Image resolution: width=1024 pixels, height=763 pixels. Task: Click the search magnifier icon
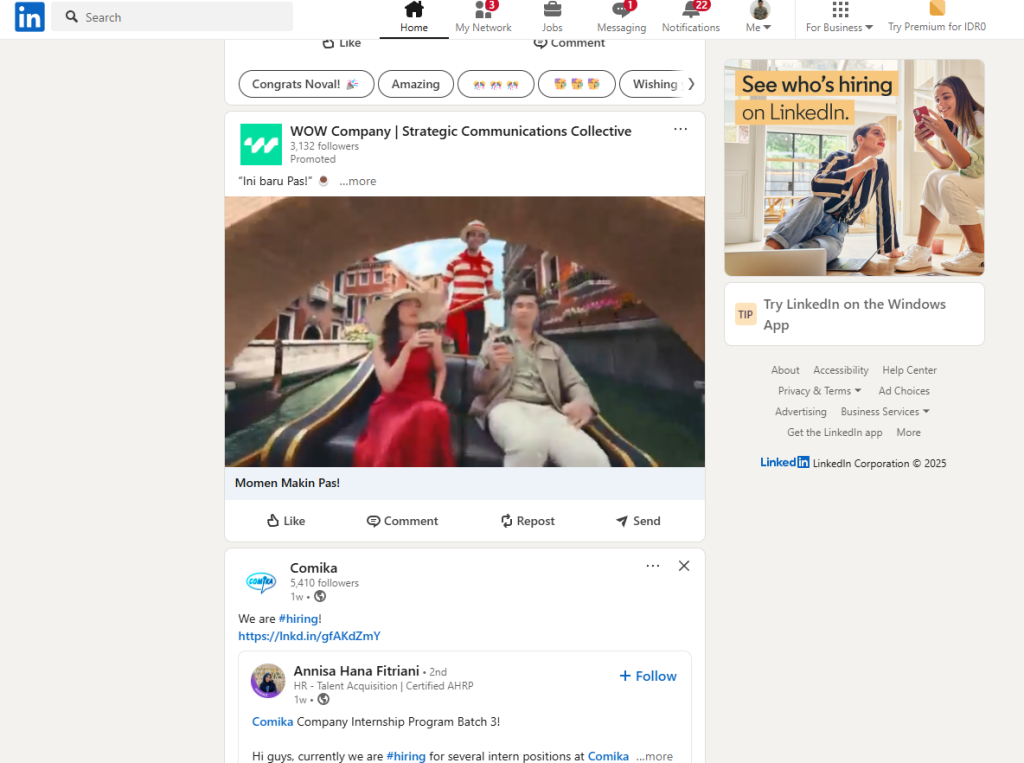(72, 16)
